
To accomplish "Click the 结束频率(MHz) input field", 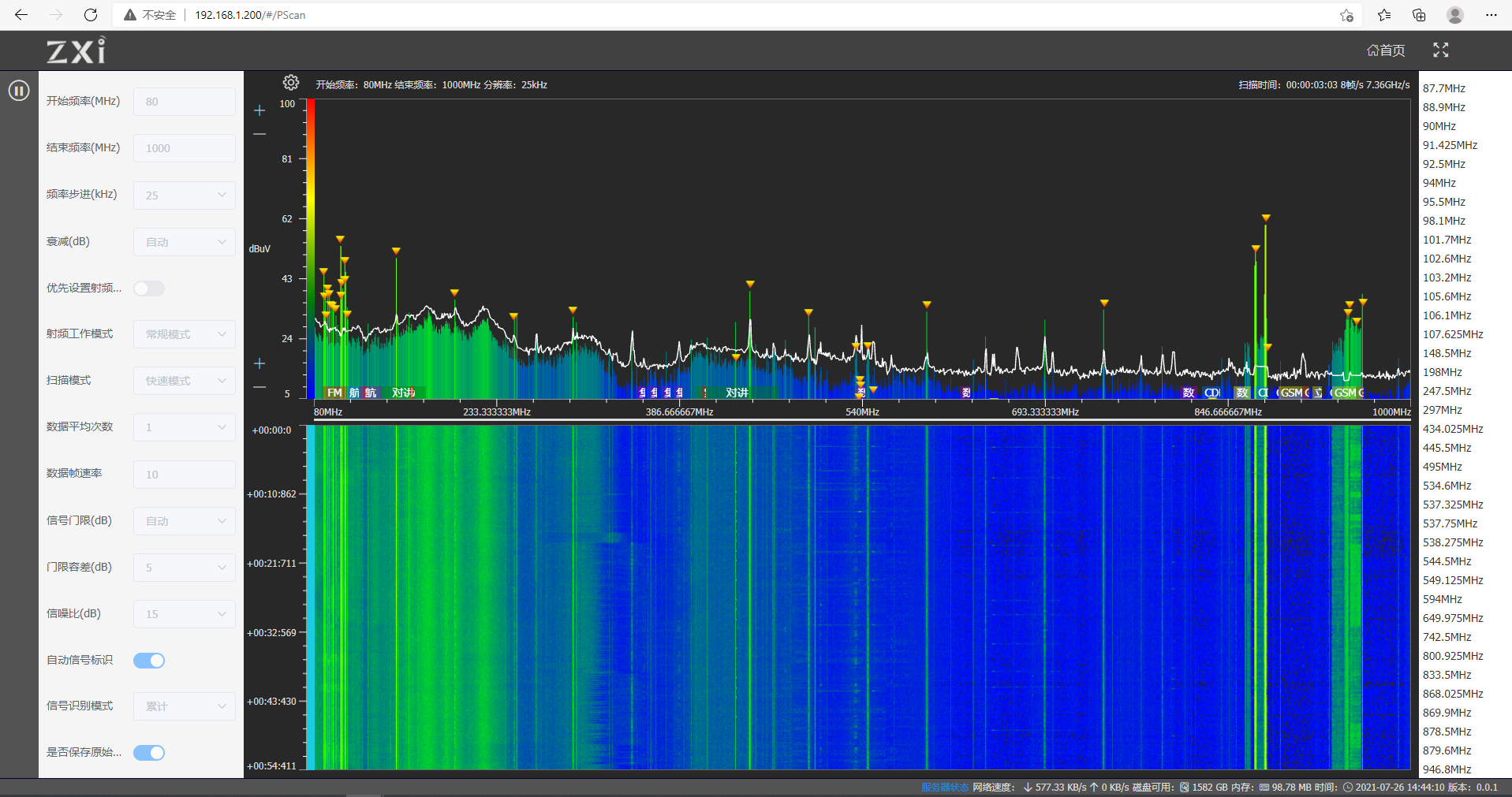I will [x=185, y=148].
